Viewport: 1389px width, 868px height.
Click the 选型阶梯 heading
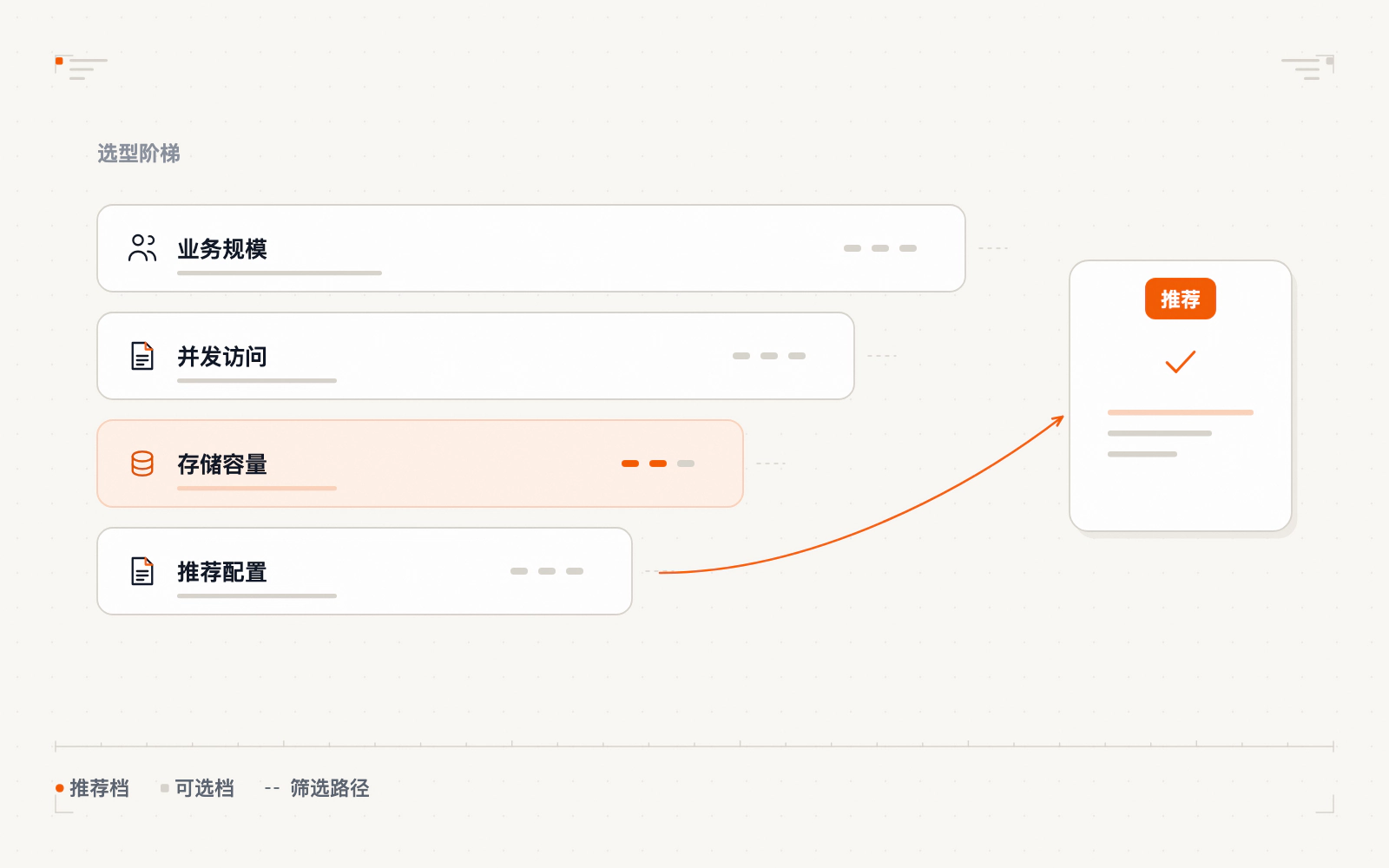[139, 154]
